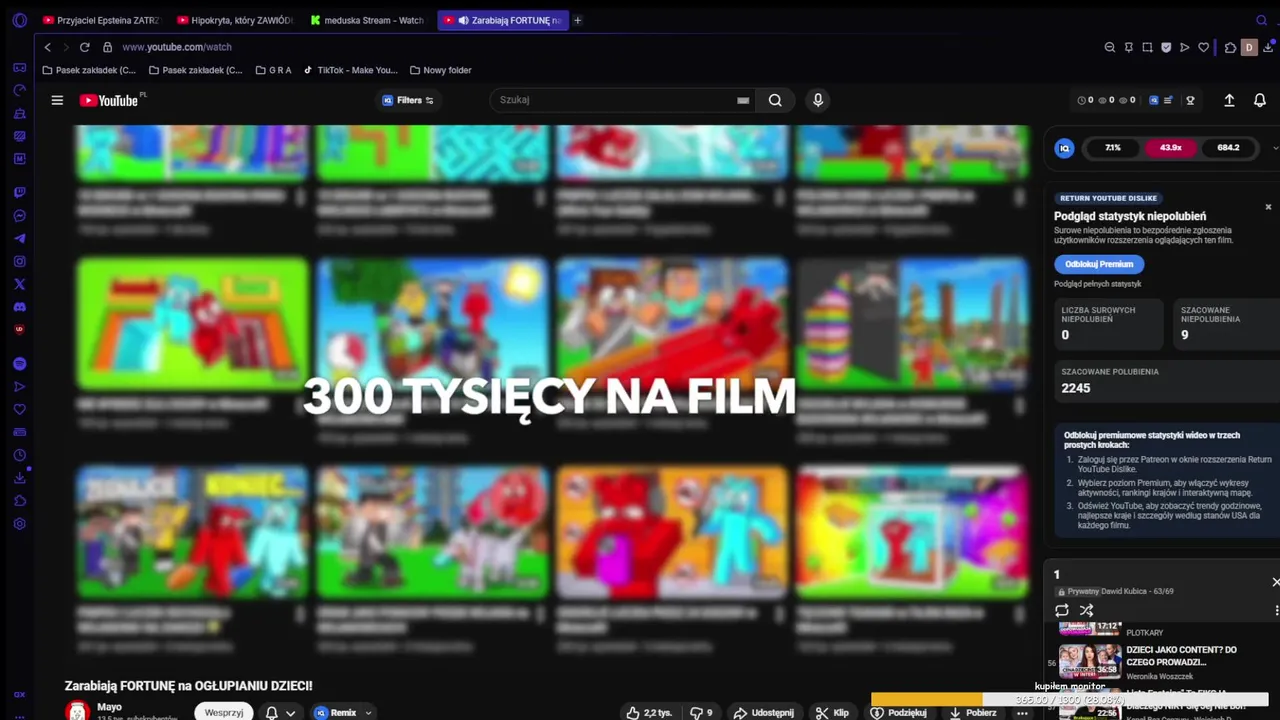The width and height of the screenshot is (1280, 720).
Task: Go back to the previous page
Action: point(47,47)
